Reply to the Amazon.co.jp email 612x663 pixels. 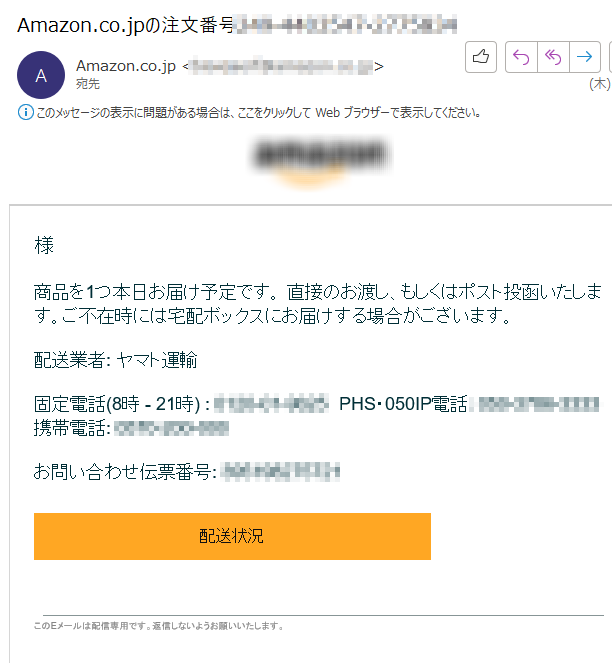tap(521, 57)
